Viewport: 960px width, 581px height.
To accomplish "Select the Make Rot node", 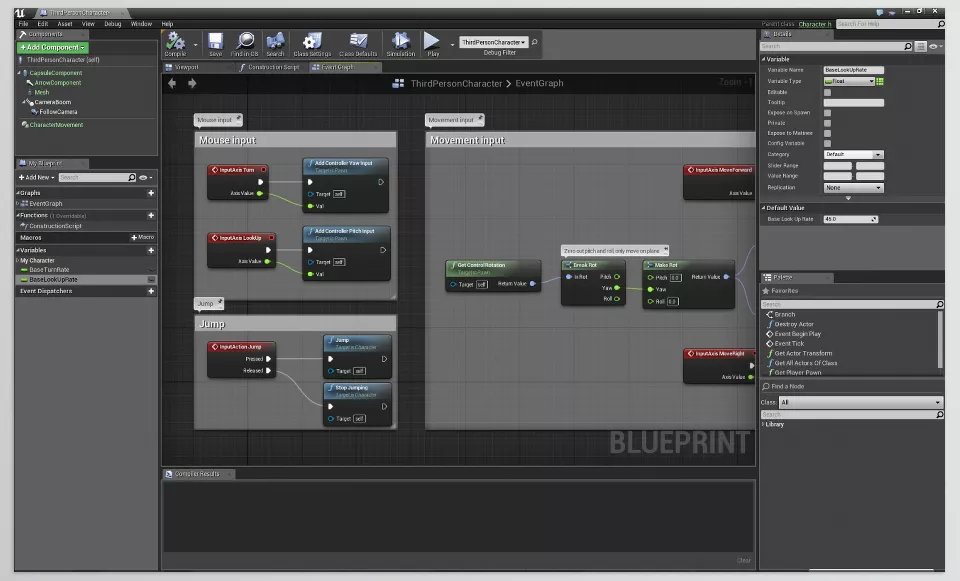I will tap(688, 284).
